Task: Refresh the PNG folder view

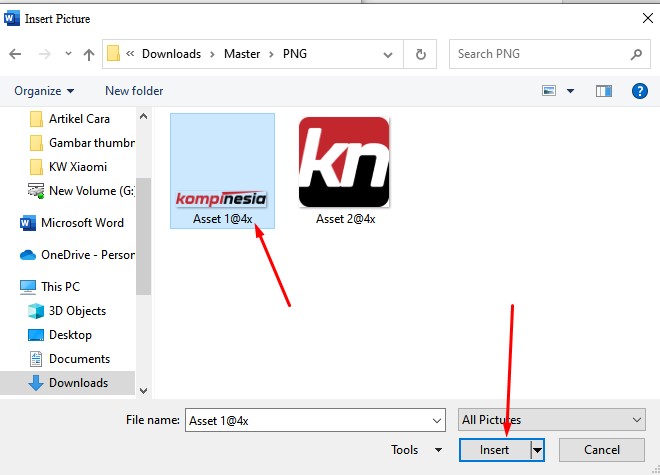Action: point(421,54)
